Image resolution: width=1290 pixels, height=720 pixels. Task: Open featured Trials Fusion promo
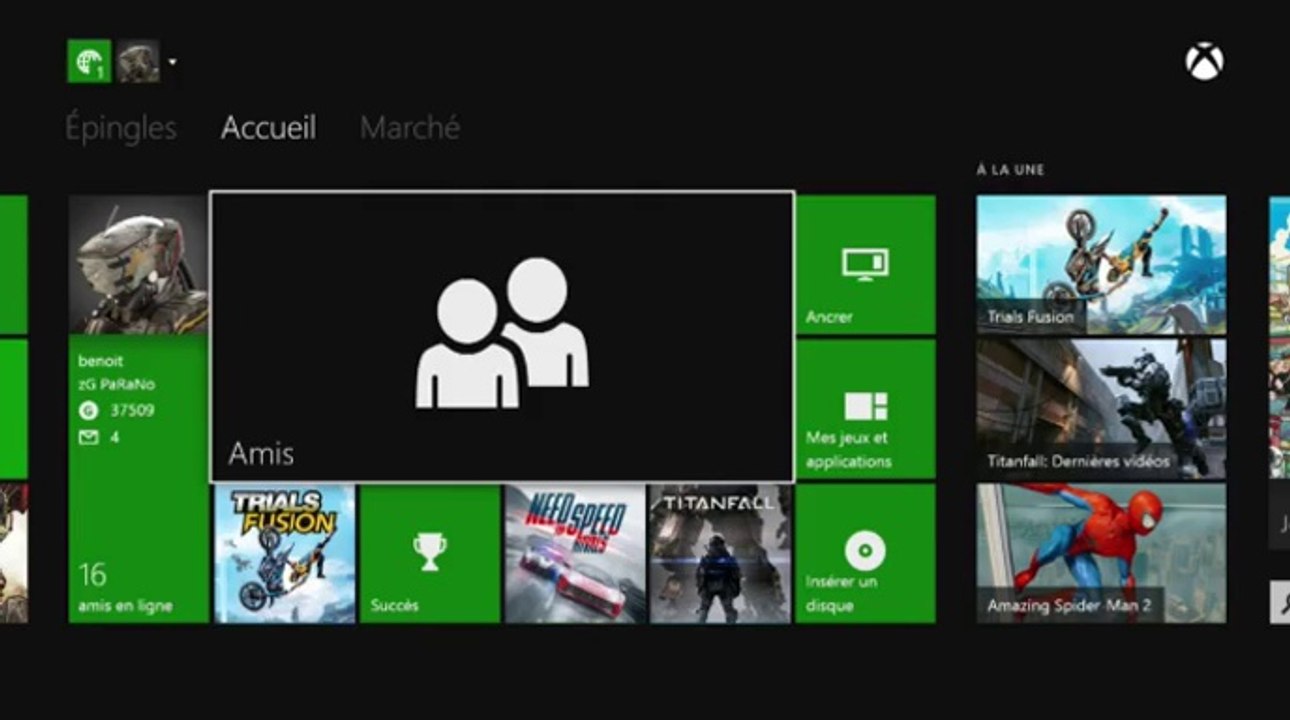click(x=1101, y=265)
